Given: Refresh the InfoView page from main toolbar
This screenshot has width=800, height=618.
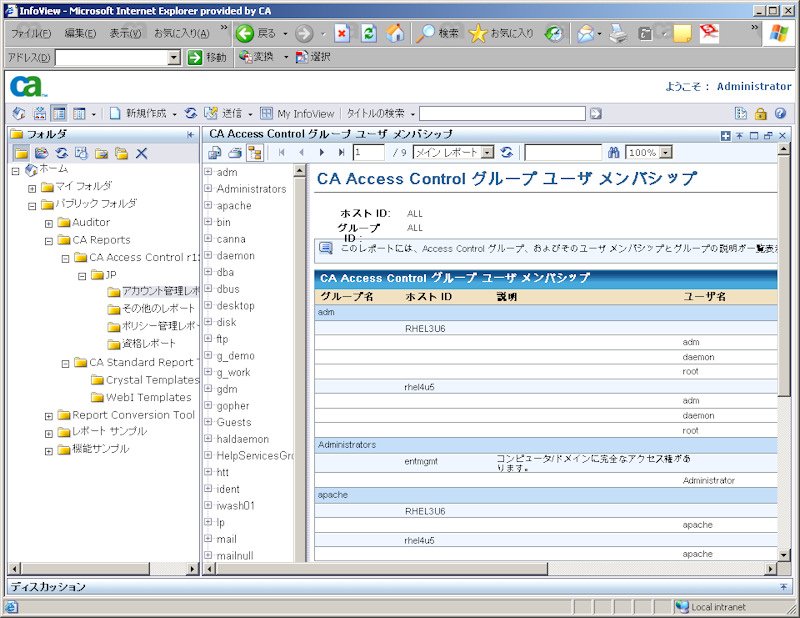Looking at the screenshot, I should coord(191,113).
